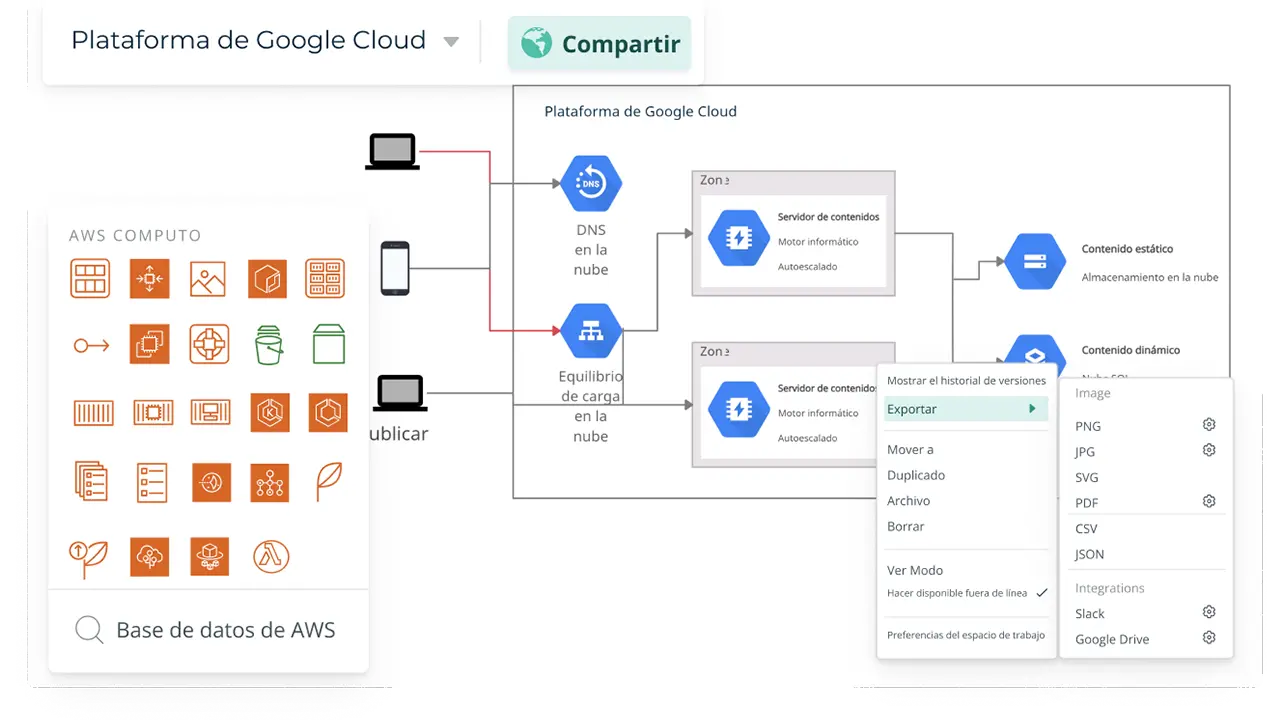This screenshot has height=720, width=1280.
Task: Select Archivo menu entry
Action: tap(908, 501)
